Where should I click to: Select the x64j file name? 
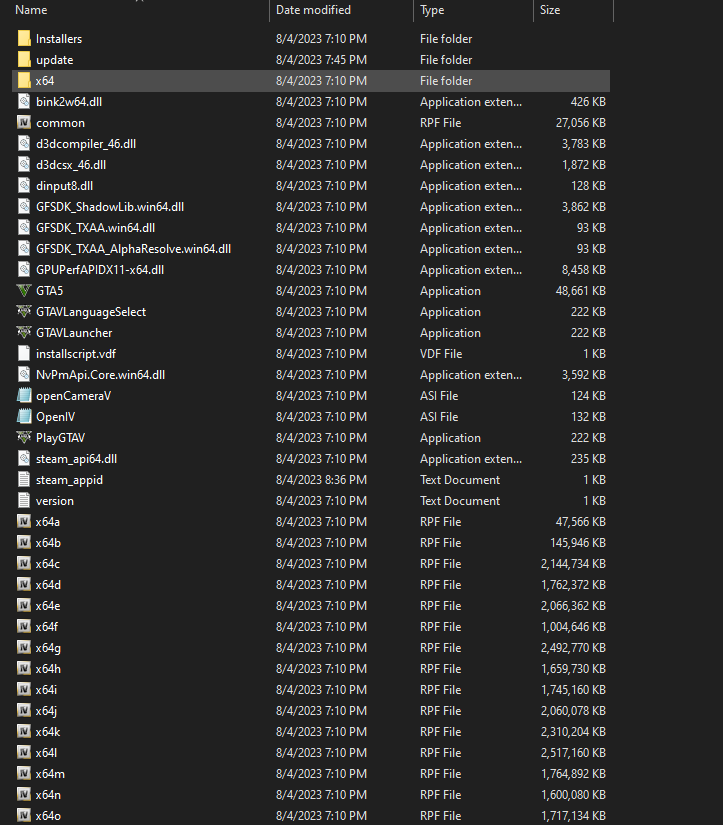(x=46, y=711)
